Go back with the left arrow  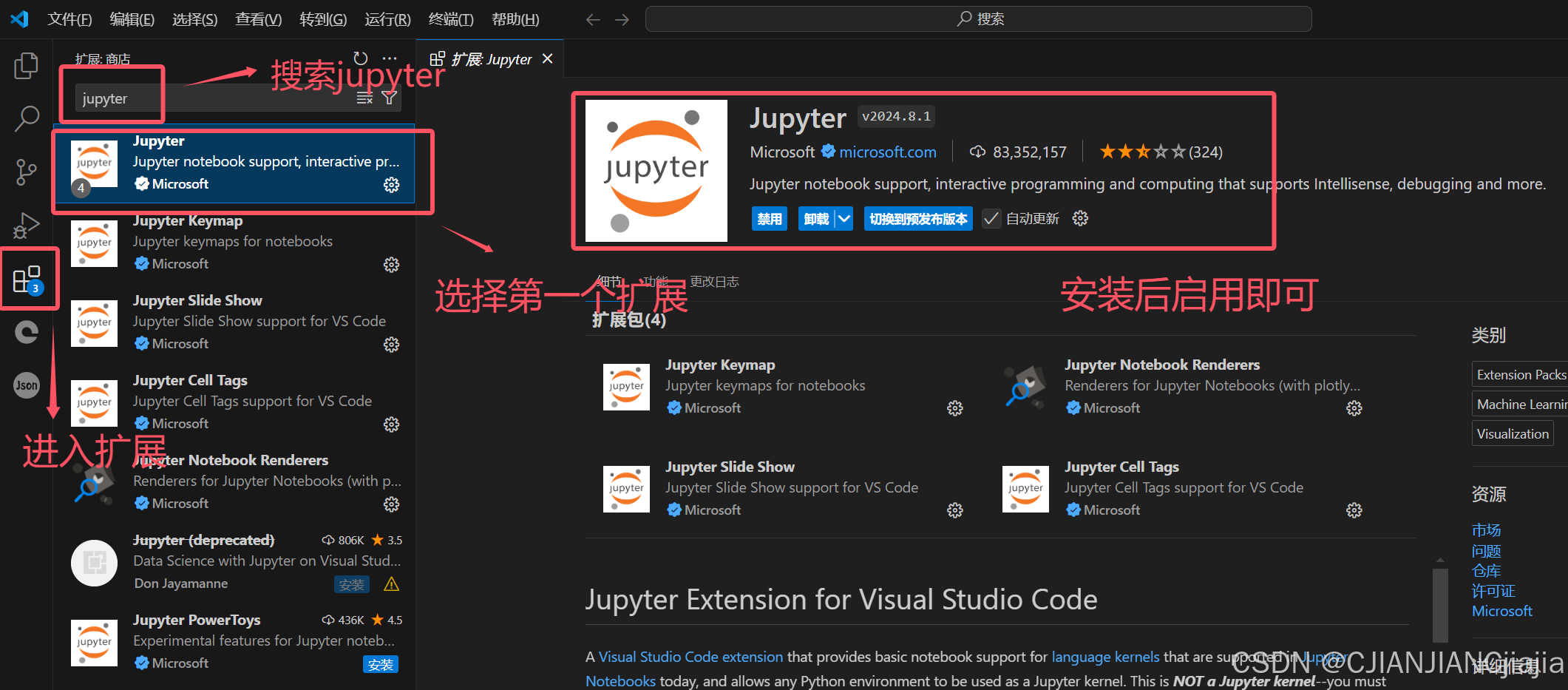click(x=593, y=19)
